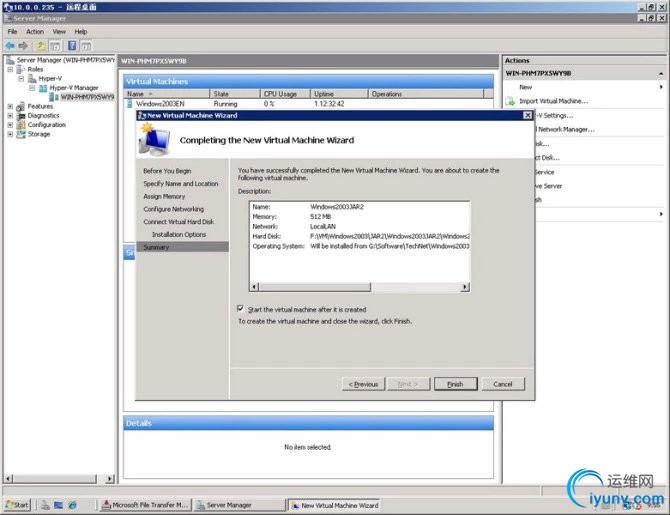
Task: Open the Help menu
Action: 81,32
